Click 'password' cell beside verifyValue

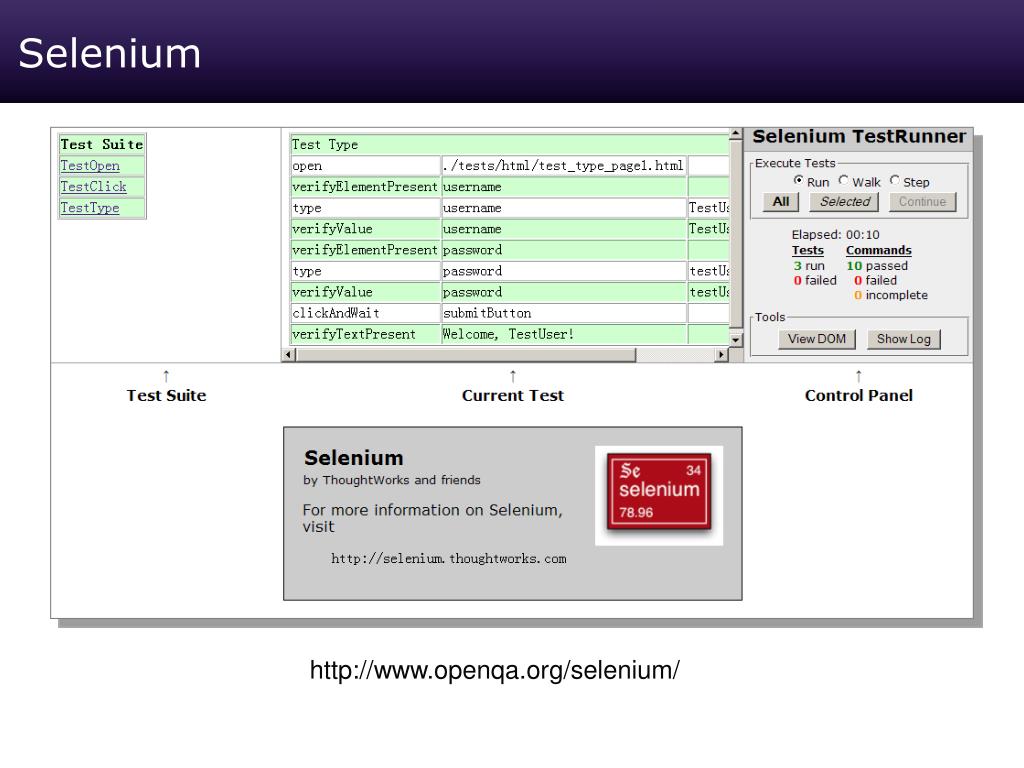pos(564,292)
